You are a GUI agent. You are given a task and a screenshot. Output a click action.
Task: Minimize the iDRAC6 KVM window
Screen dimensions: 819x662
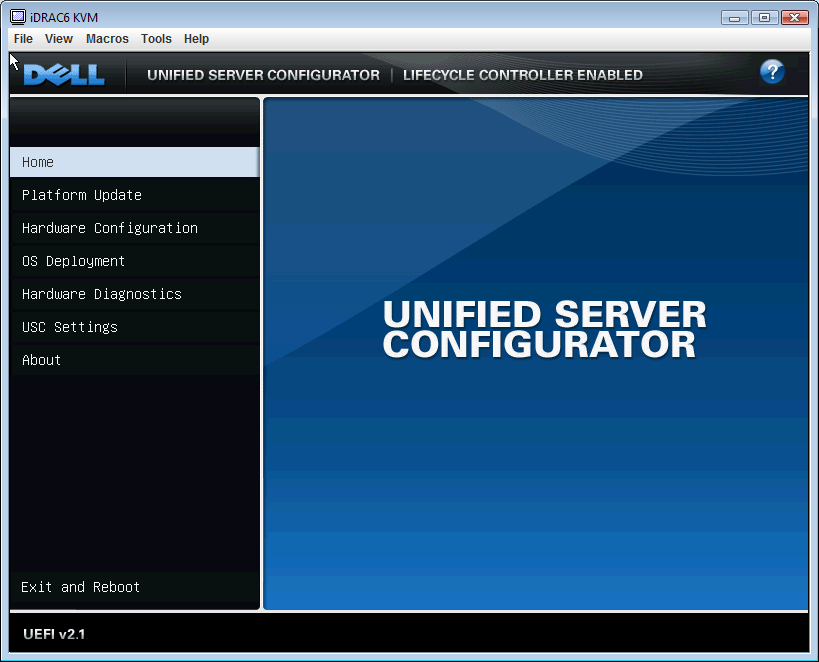tap(734, 18)
